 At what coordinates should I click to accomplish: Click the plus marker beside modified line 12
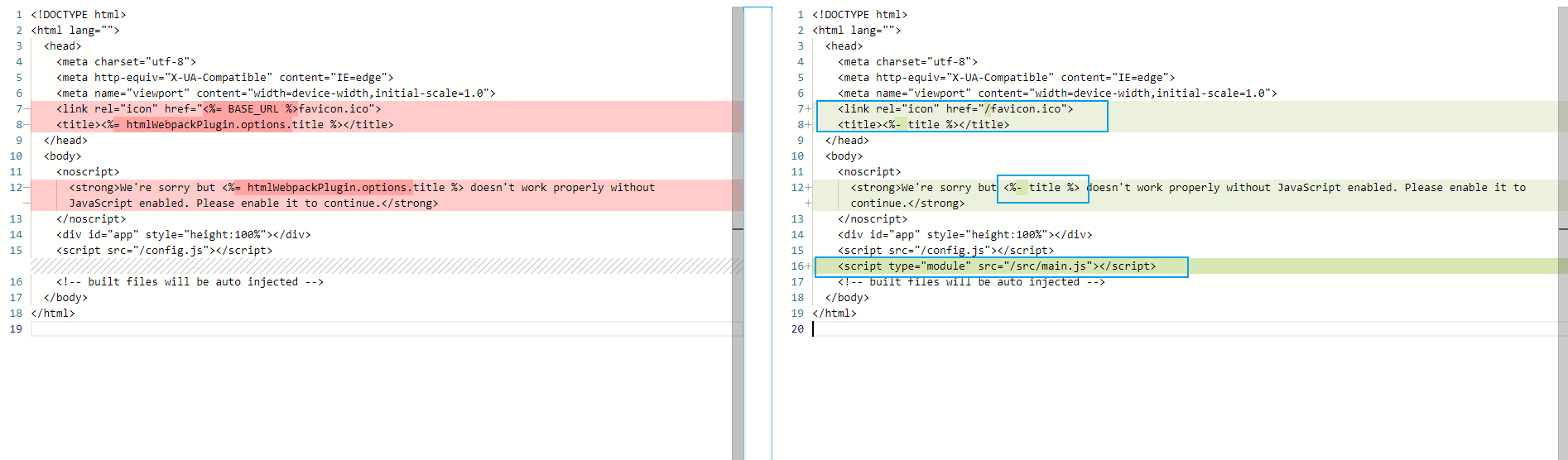click(x=809, y=188)
